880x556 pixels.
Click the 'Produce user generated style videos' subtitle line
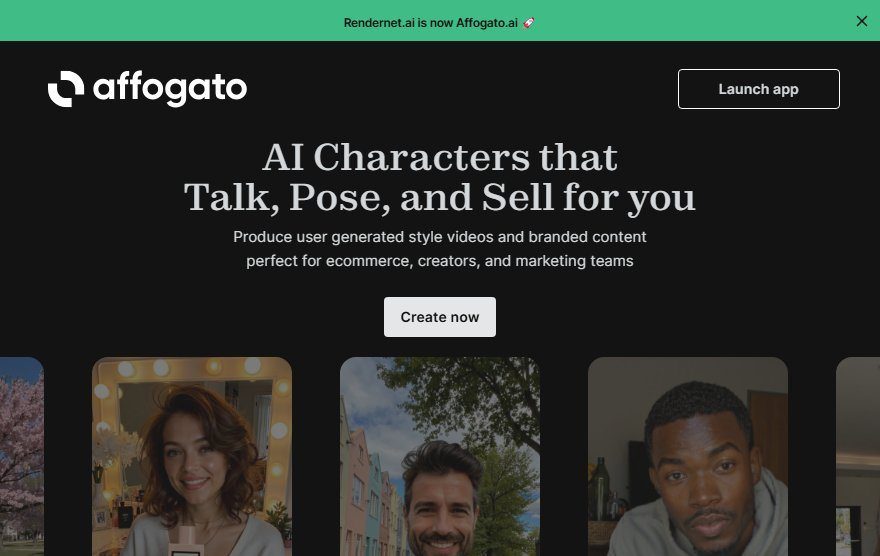click(x=439, y=237)
